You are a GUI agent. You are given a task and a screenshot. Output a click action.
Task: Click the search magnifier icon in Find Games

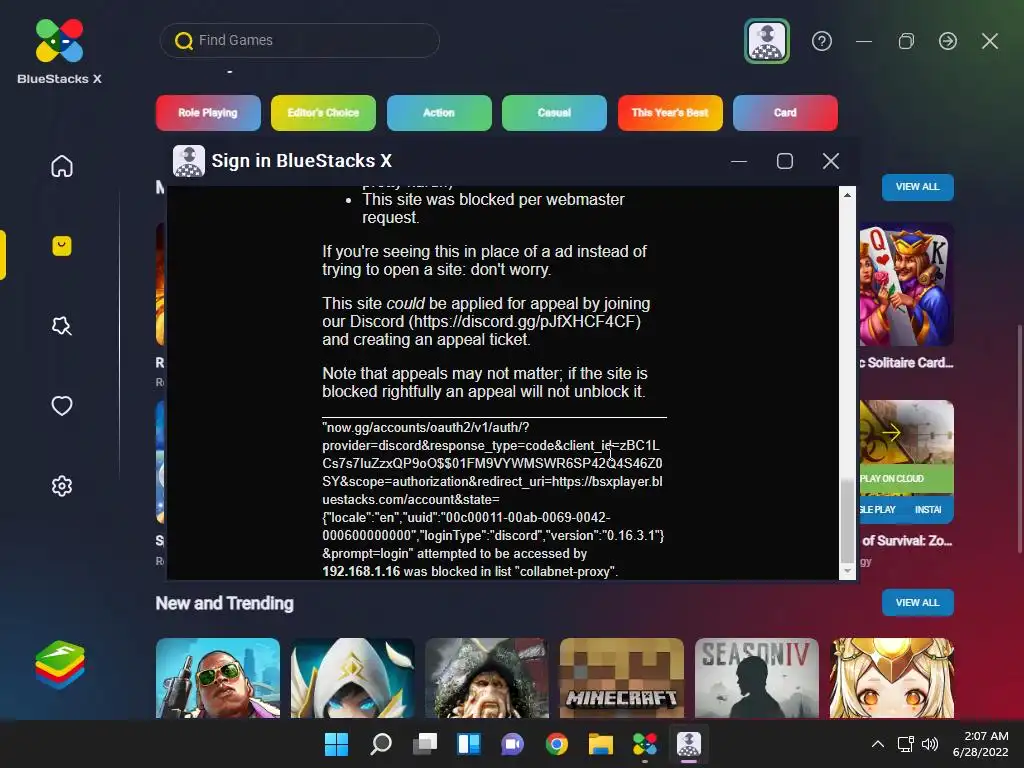pos(184,40)
